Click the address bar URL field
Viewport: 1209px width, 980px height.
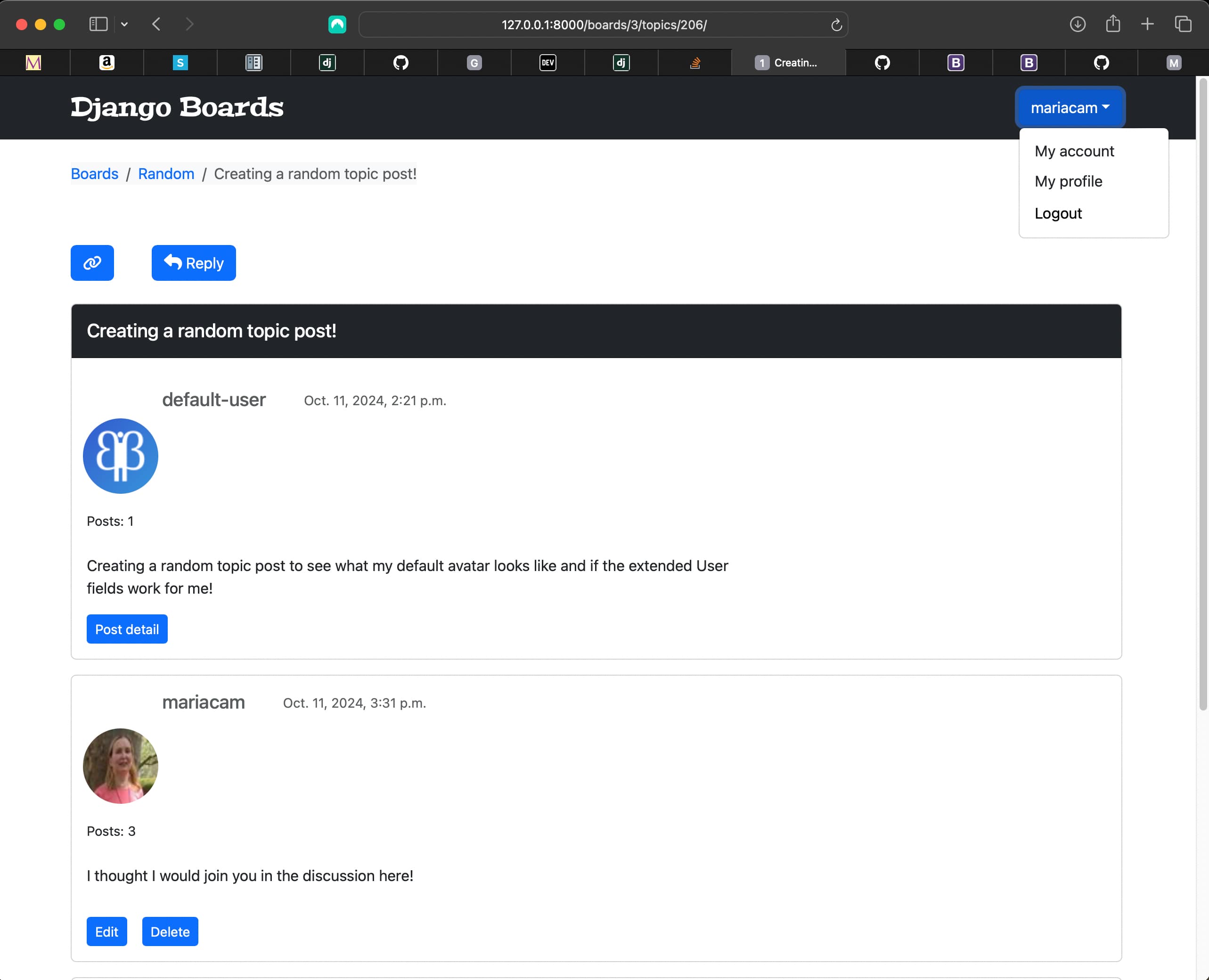(603, 24)
